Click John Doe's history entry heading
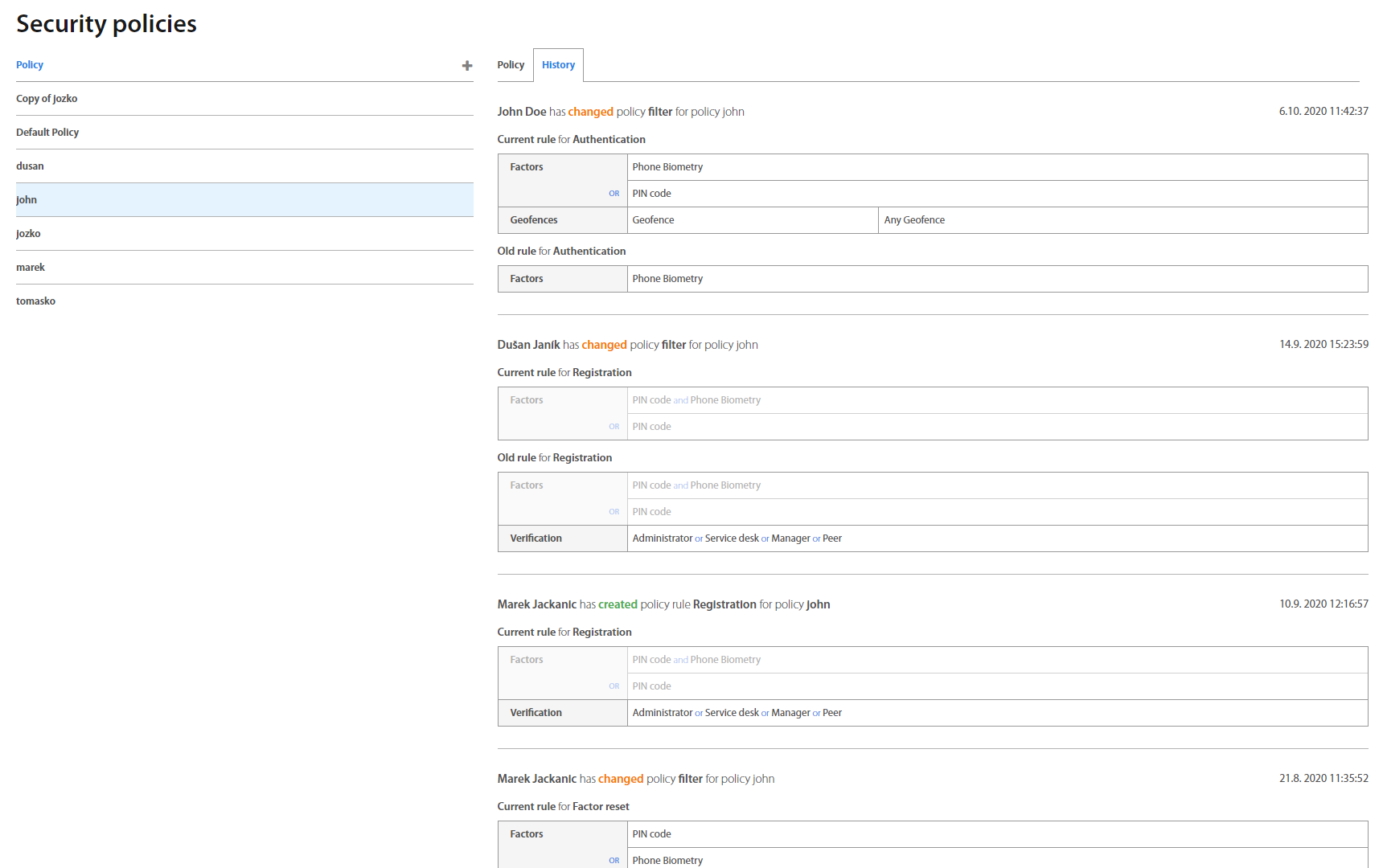 [620, 112]
